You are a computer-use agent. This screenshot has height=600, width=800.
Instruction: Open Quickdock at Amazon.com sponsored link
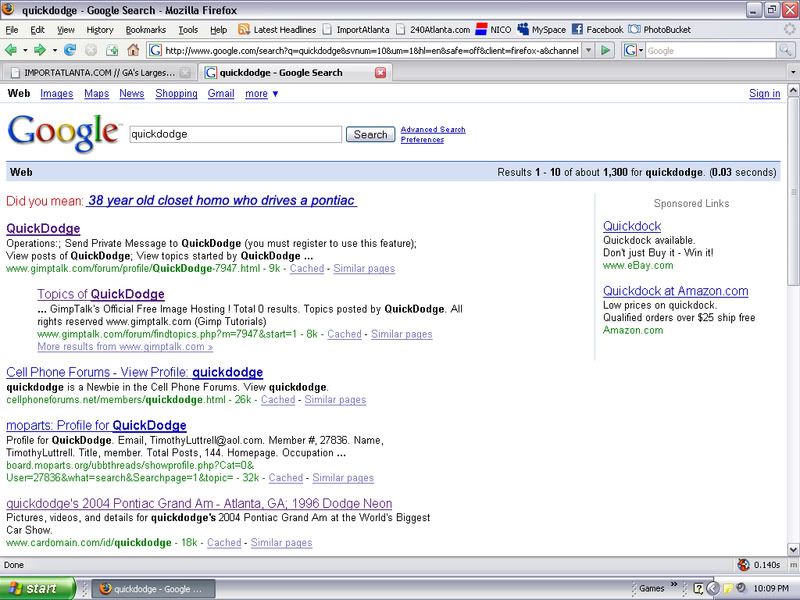coord(676,291)
